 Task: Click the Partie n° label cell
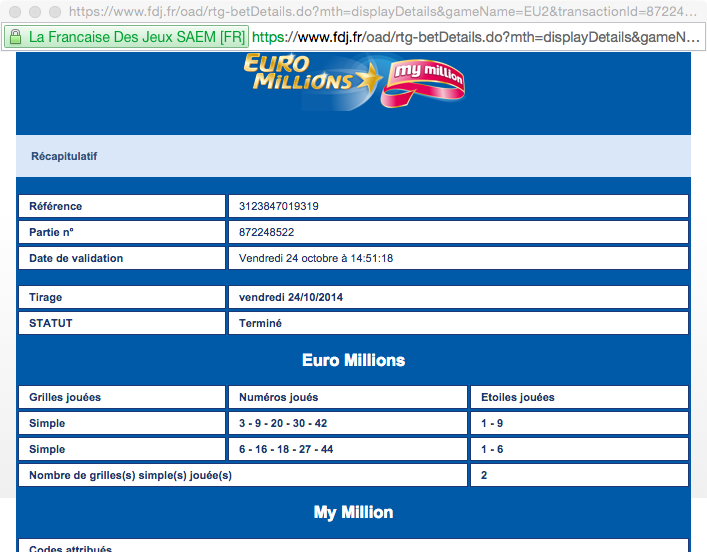(122, 232)
